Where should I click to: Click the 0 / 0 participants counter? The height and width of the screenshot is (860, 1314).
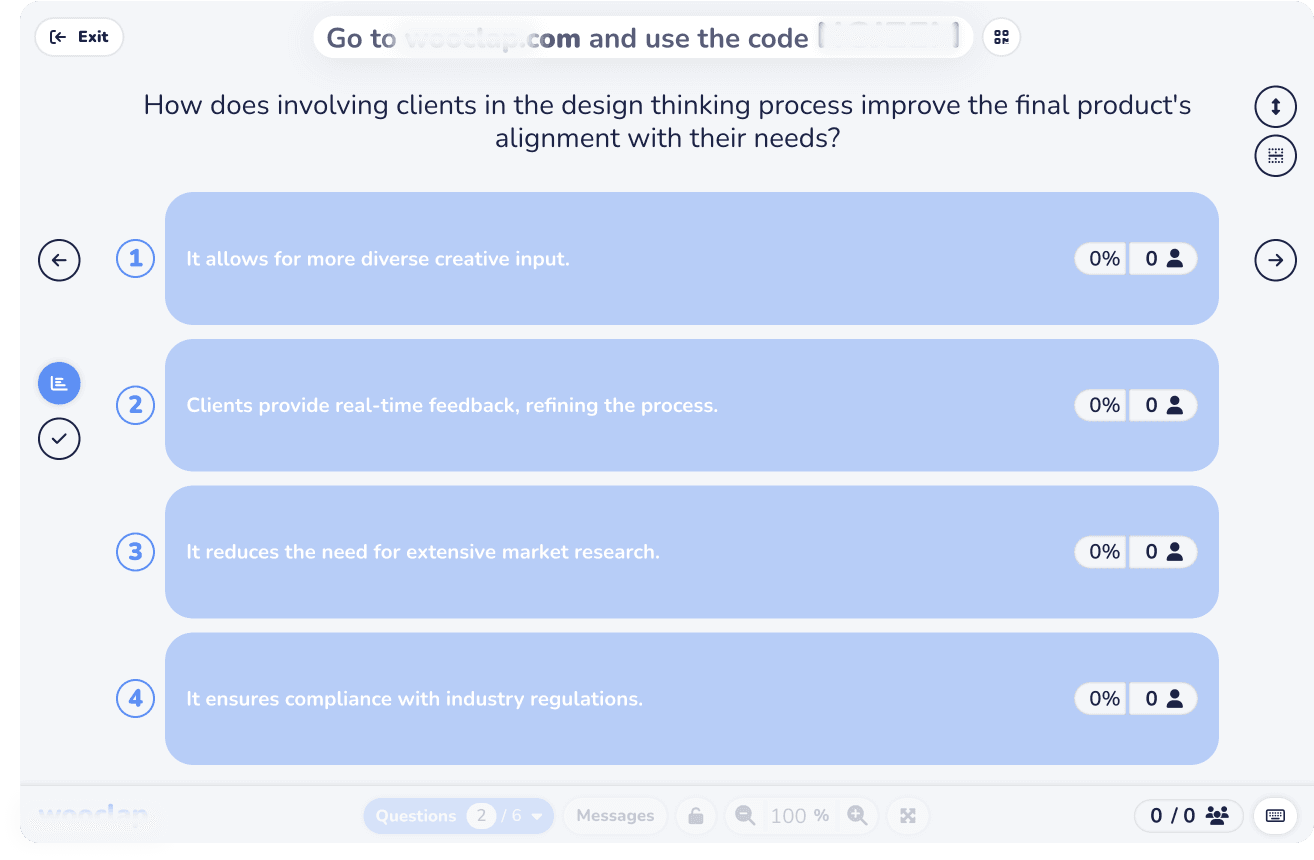(1188, 816)
